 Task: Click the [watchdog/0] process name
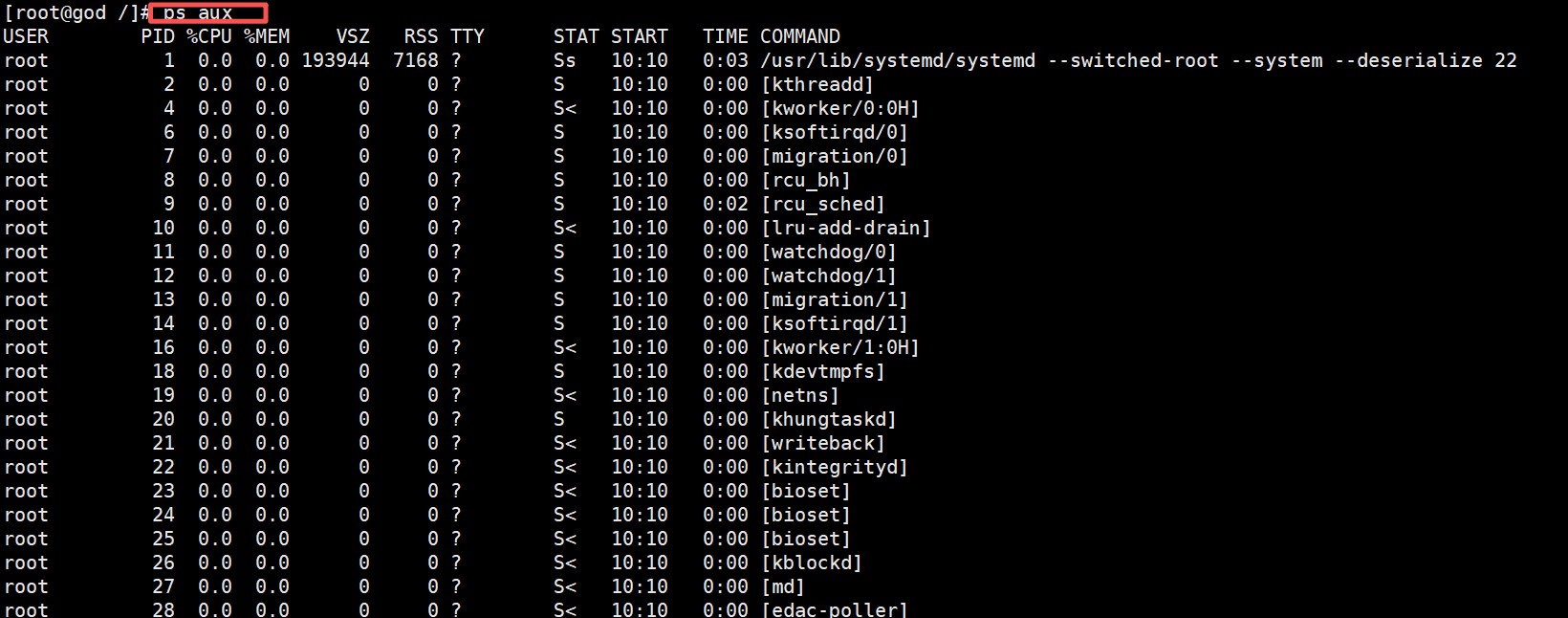pos(829,252)
